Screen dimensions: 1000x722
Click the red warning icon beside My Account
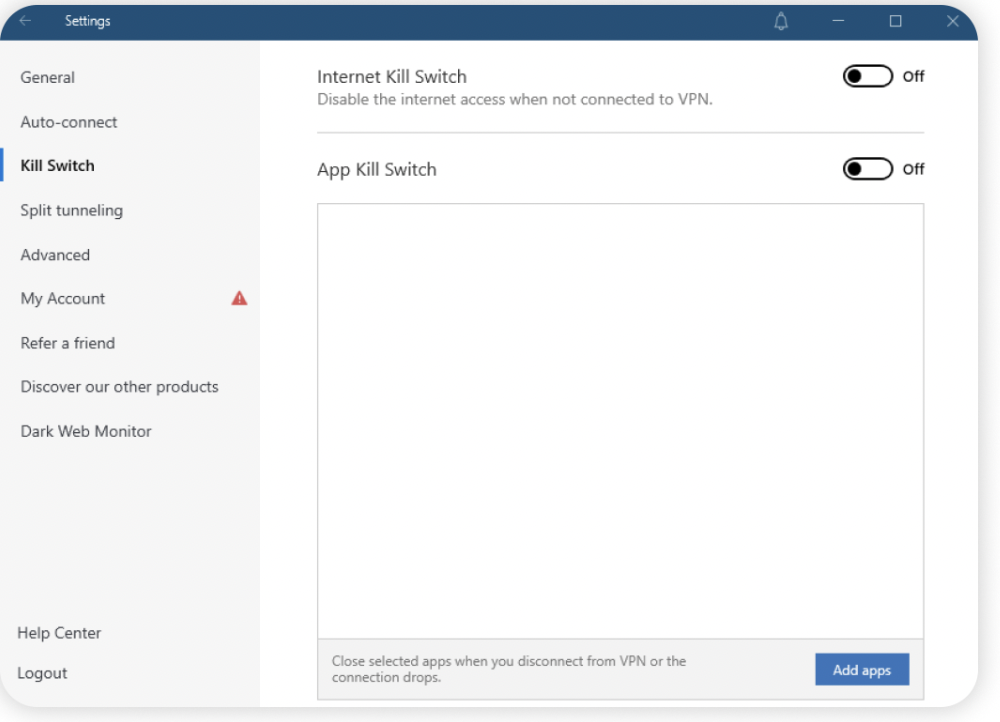tap(239, 298)
